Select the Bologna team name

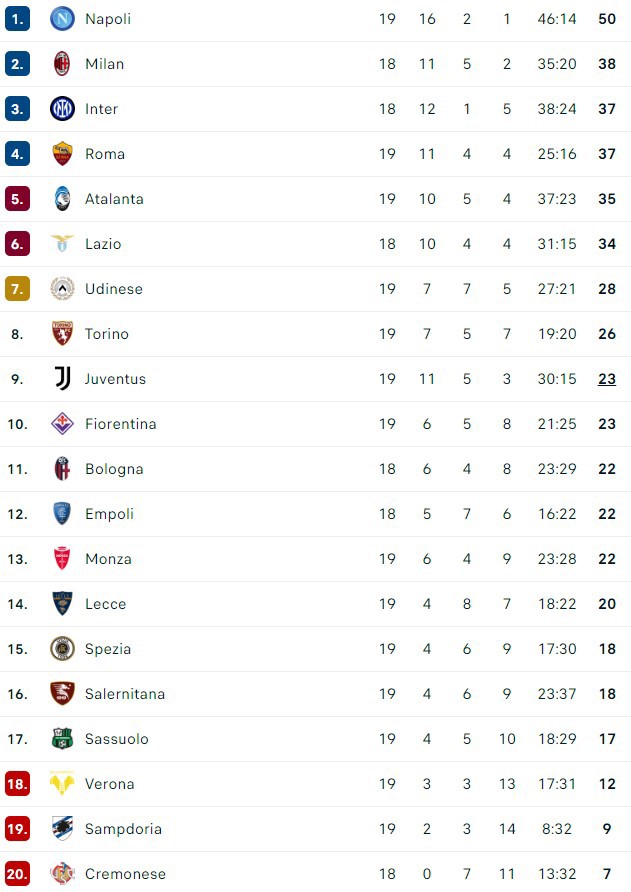tap(114, 469)
